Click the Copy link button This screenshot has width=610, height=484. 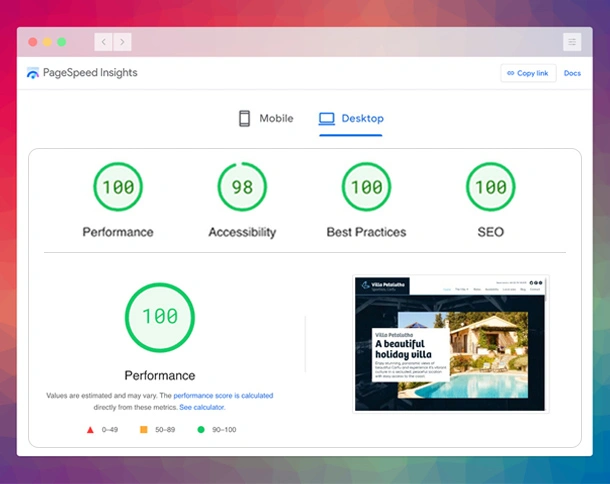(528, 73)
